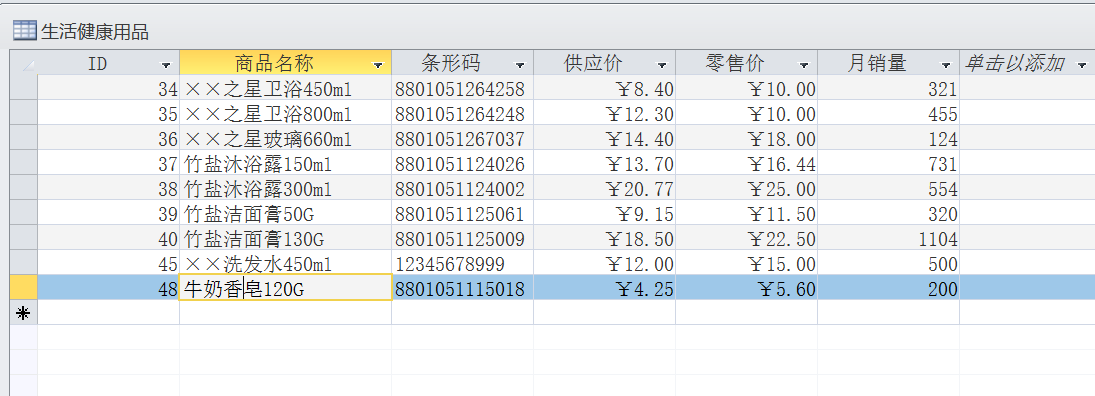
Task: Click cell ××洗发水450ml
Action: [x=285, y=263]
